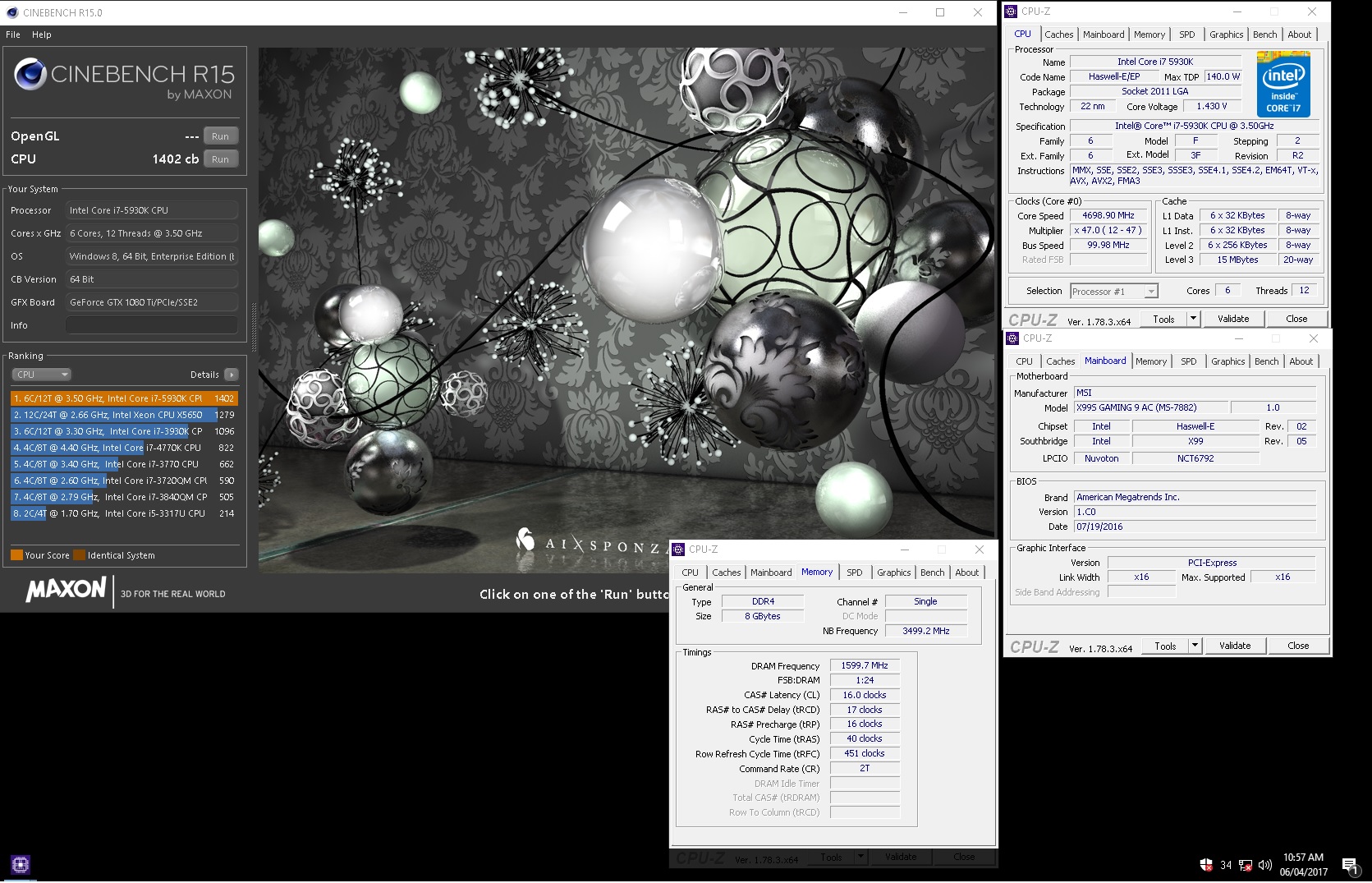Switch to Caches tab in top CPU-Z window
The height and width of the screenshot is (883, 1372).
1059,34
